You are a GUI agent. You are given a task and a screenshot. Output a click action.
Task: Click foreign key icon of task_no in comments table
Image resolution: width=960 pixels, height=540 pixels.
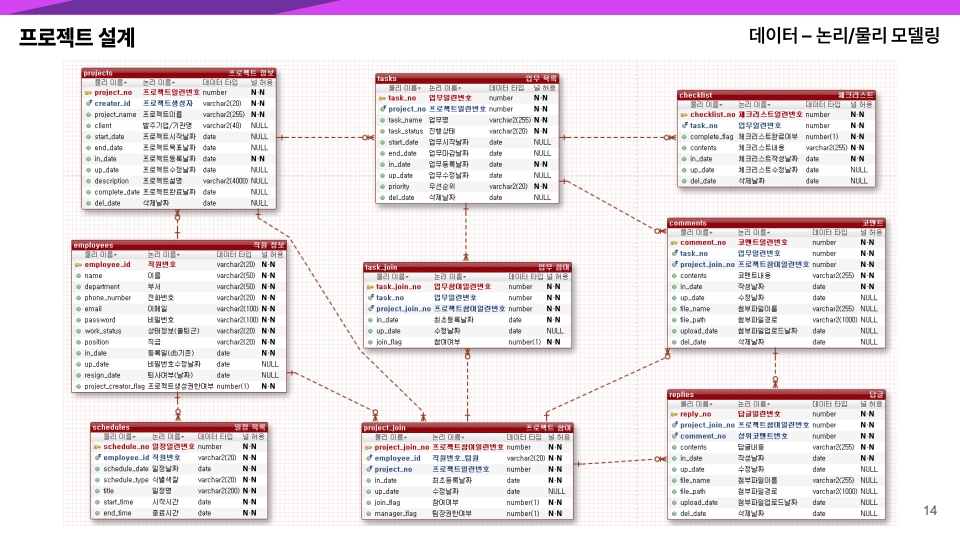[675, 253]
